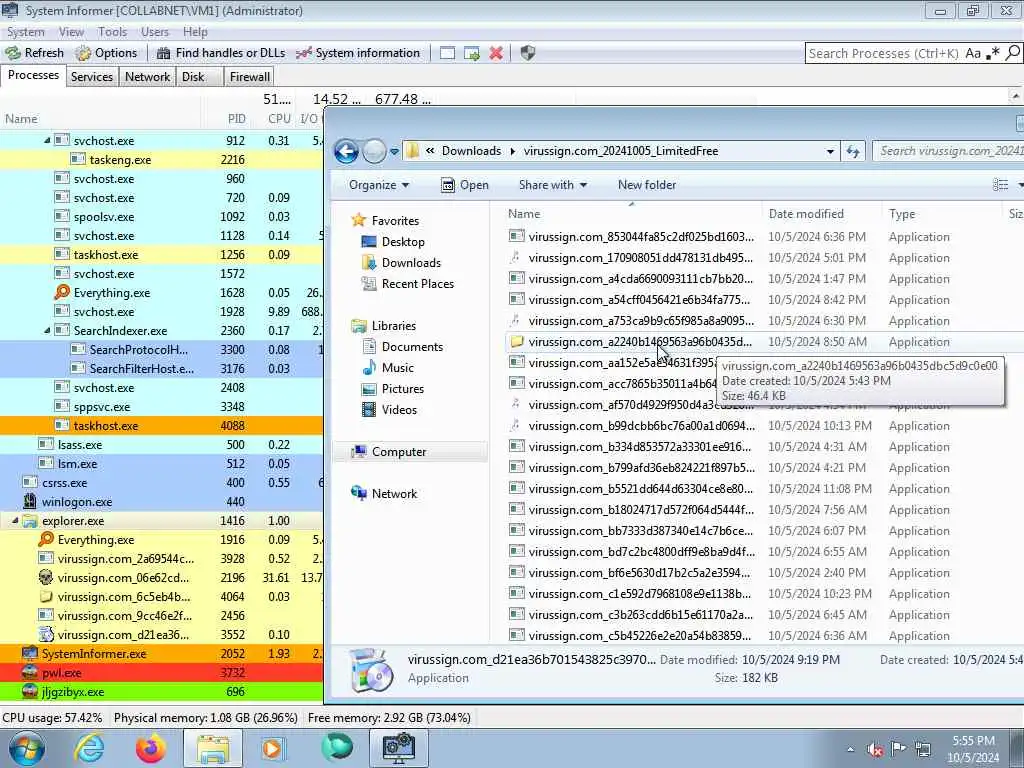Collapse the svchost.exe 912 tree node
The width and height of the screenshot is (1024, 768).
[x=46, y=140]
